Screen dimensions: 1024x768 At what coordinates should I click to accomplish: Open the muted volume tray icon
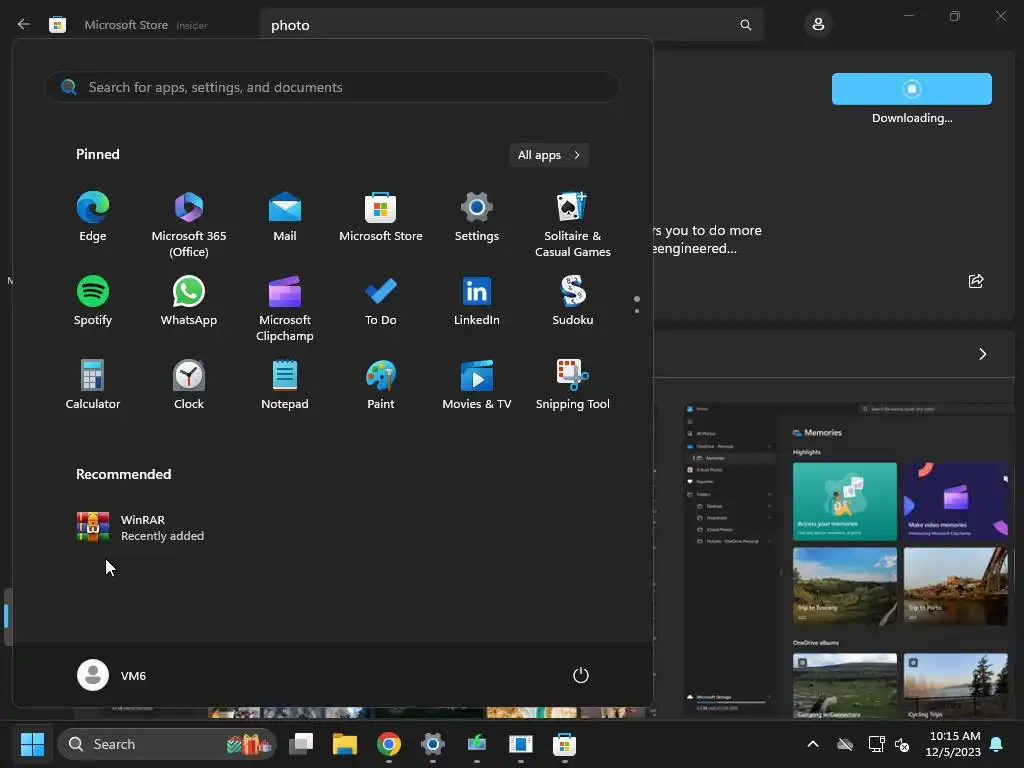click(902, 744)
